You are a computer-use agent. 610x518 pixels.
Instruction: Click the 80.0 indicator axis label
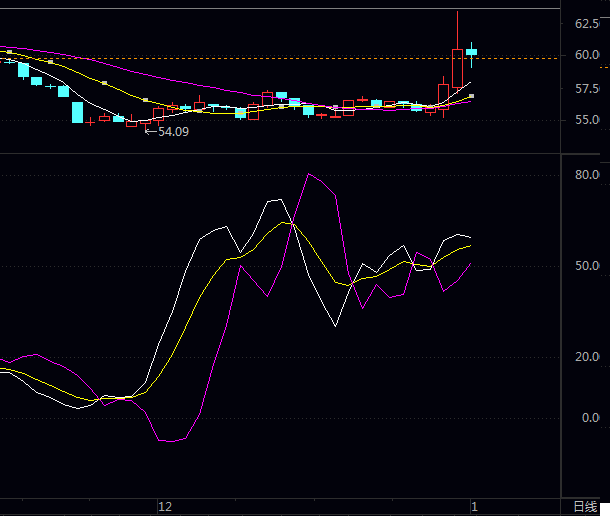pyautogui.click(x=587, y=175)
